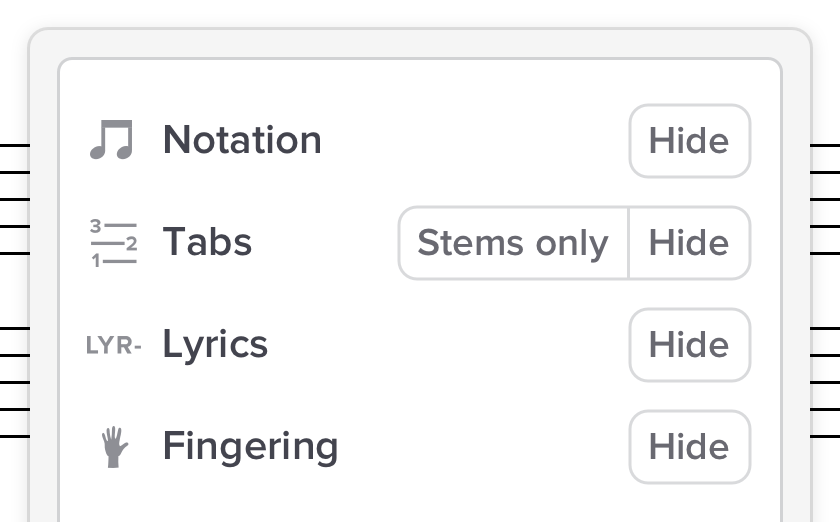Click lower staff lines at left edge
This screenshot has height=522, width=840.
click(14, 382)
